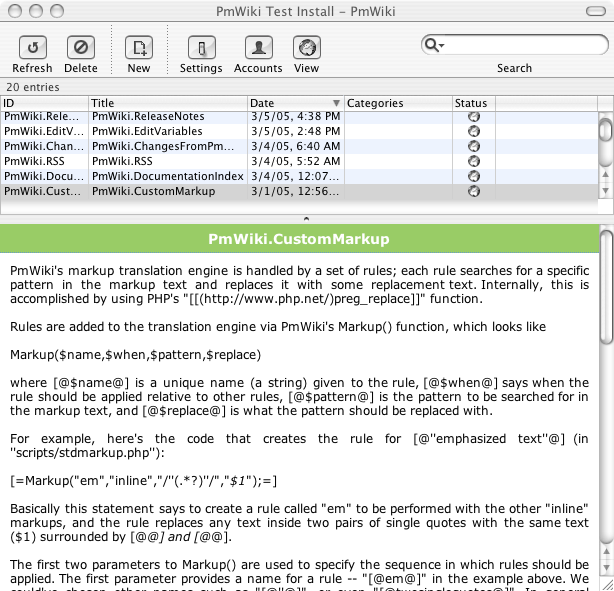This screenshot has height=591, width=614.
Task: Click entry list scroll up arrow
Action: pyautogui.click(x=605, y=174)
